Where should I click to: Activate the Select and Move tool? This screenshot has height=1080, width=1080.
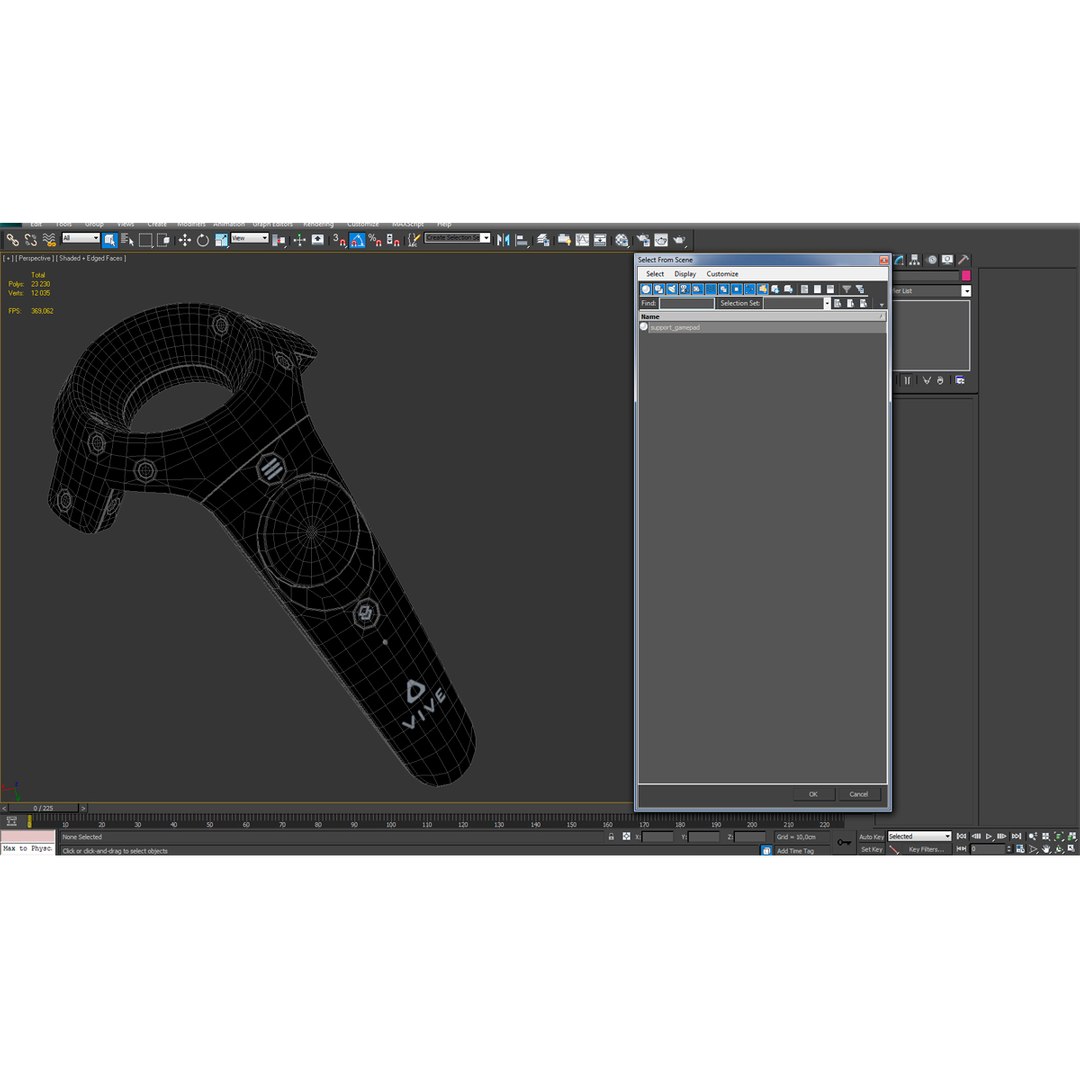(x=185, y=240)
